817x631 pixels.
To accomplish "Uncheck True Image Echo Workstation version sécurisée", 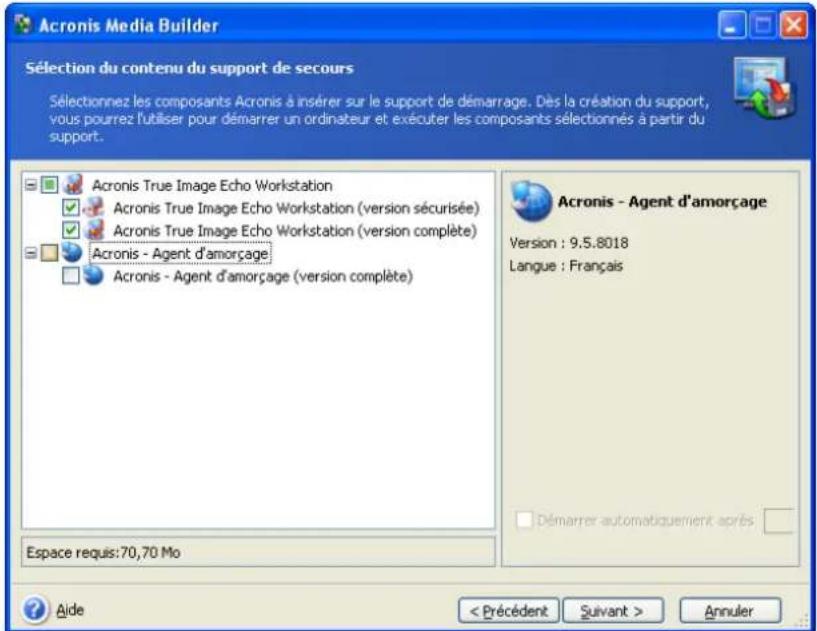I will (70, 207).
